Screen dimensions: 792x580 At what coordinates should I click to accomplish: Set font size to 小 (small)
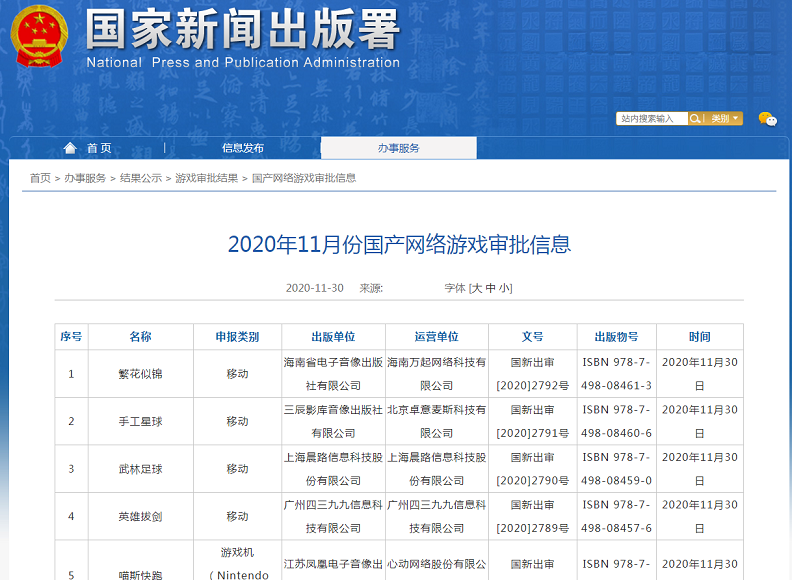[505, 288]
